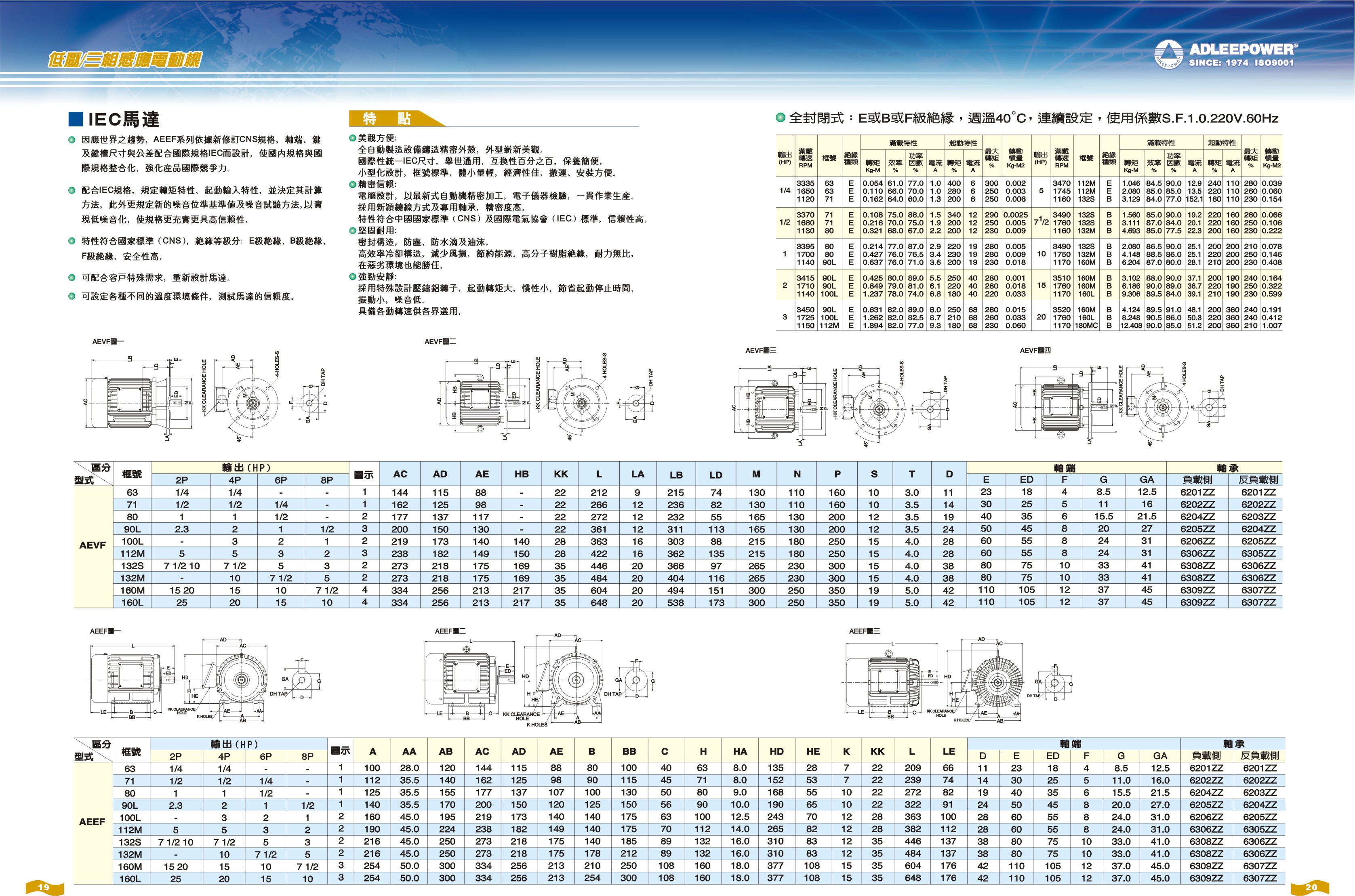
Task: Select the '軸承' header in the AEEF table
Action: [x=1234, y=743]
